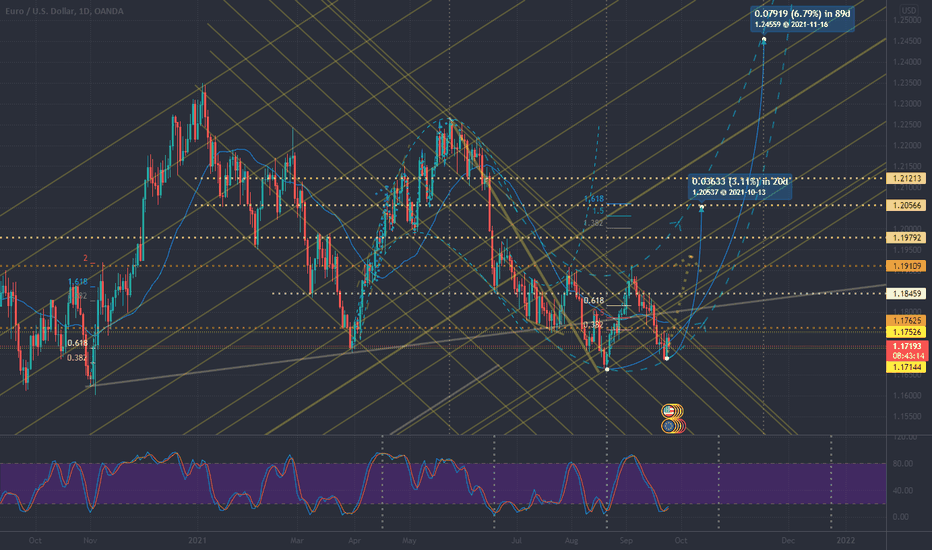932x550 pixels.
Task: Click the 2021 label on time axis
Action: [x=197, y=540]
